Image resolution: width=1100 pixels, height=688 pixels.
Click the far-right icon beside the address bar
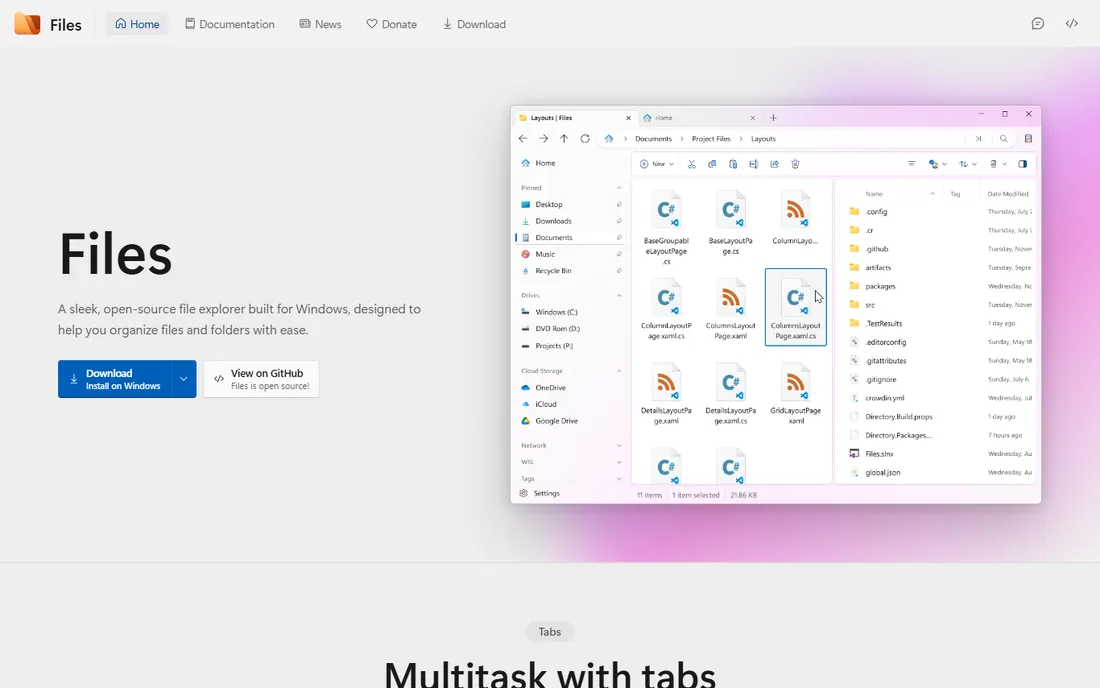point(1028,139)
